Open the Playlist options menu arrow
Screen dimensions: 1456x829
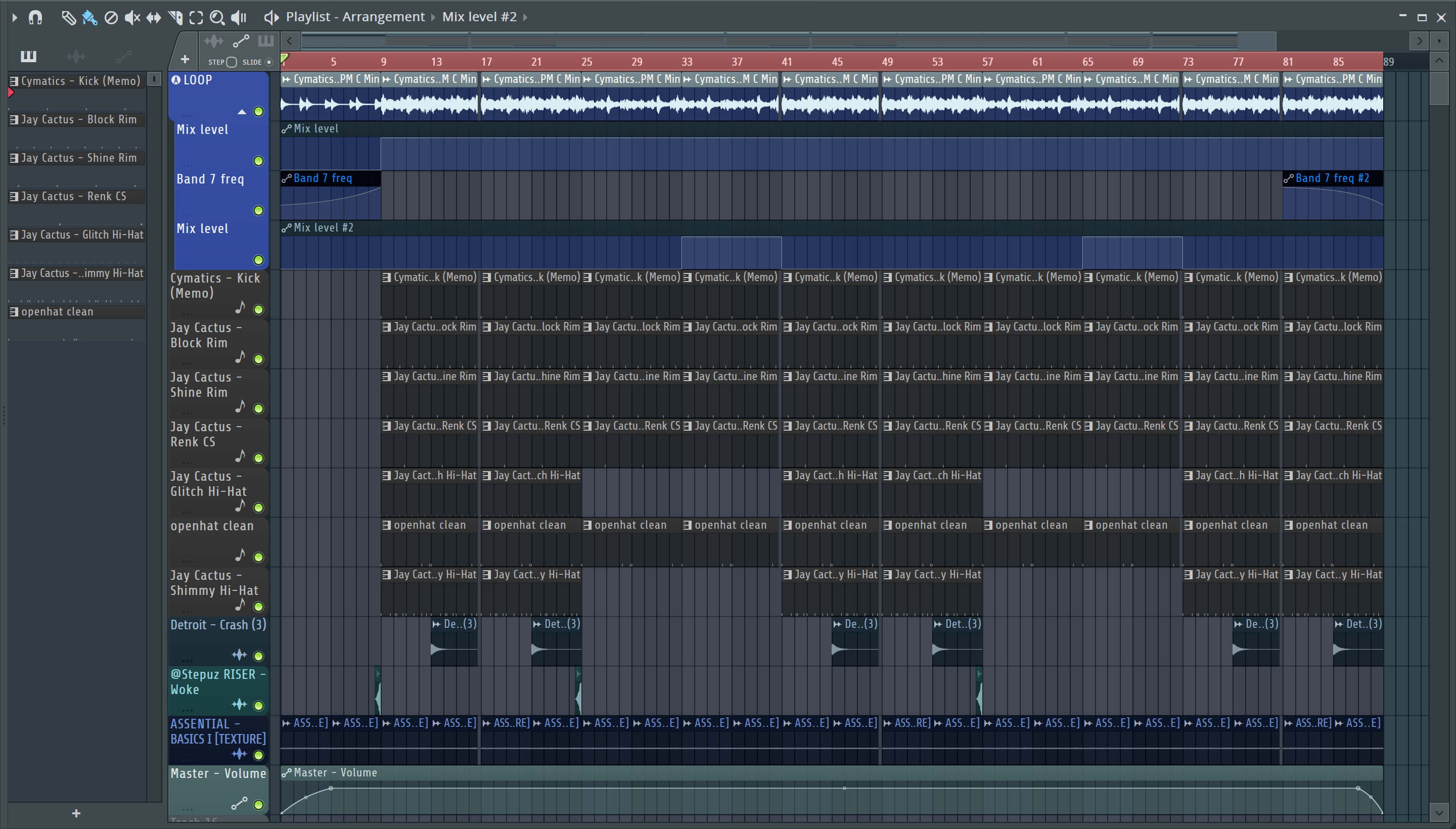[15, 17]
